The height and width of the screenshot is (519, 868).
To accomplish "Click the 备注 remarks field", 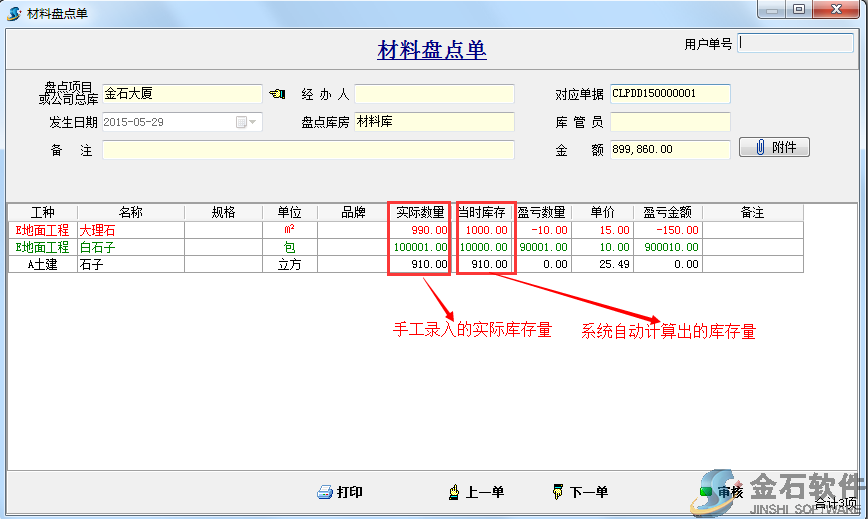I will coord(308,150).
